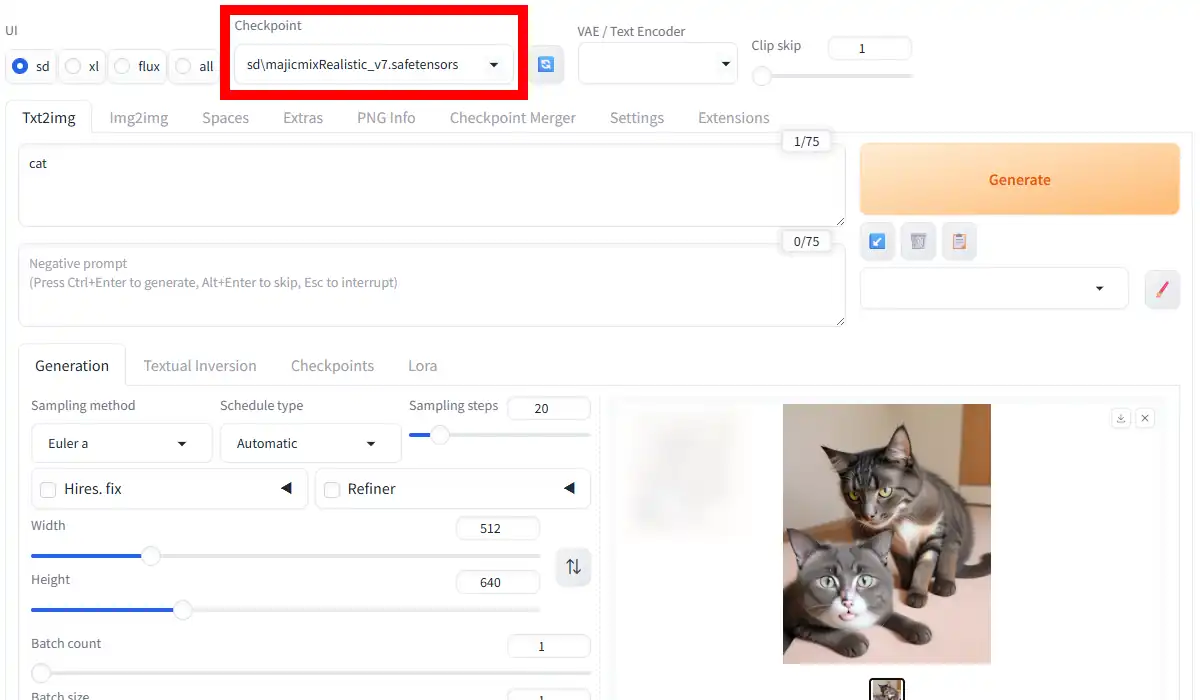Image resolution: width=1200 pixels, height=700 pixels.
Task: Enable the Refiner checkbox
Action: [331, 490]
